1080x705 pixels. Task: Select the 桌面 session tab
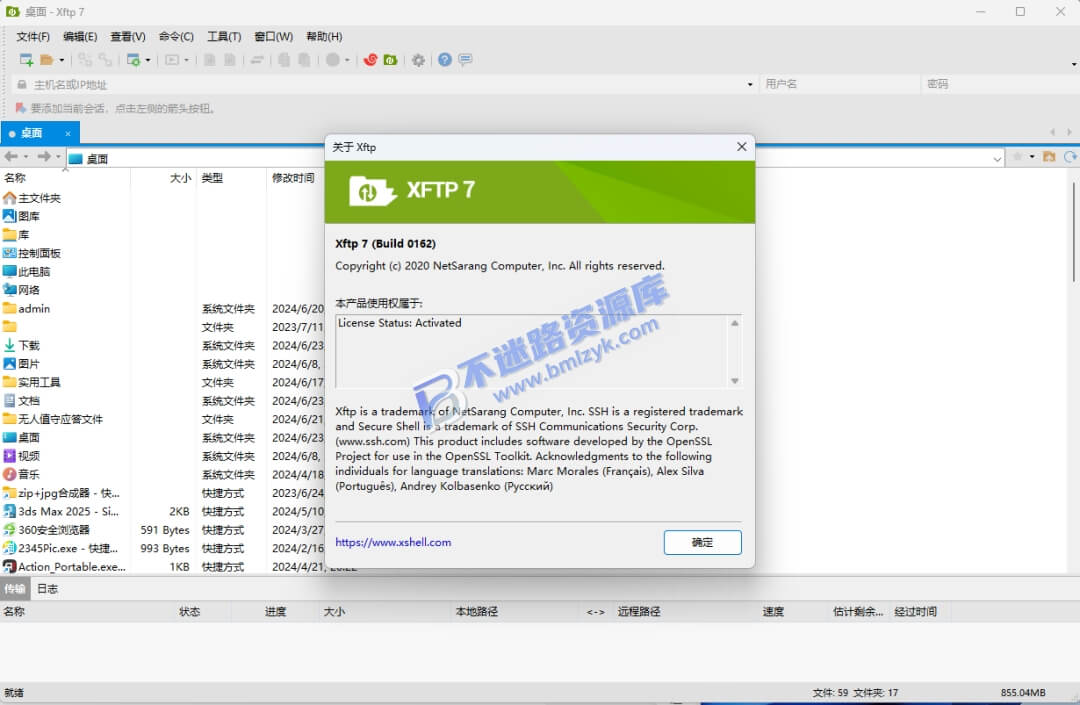pos(40,134)
